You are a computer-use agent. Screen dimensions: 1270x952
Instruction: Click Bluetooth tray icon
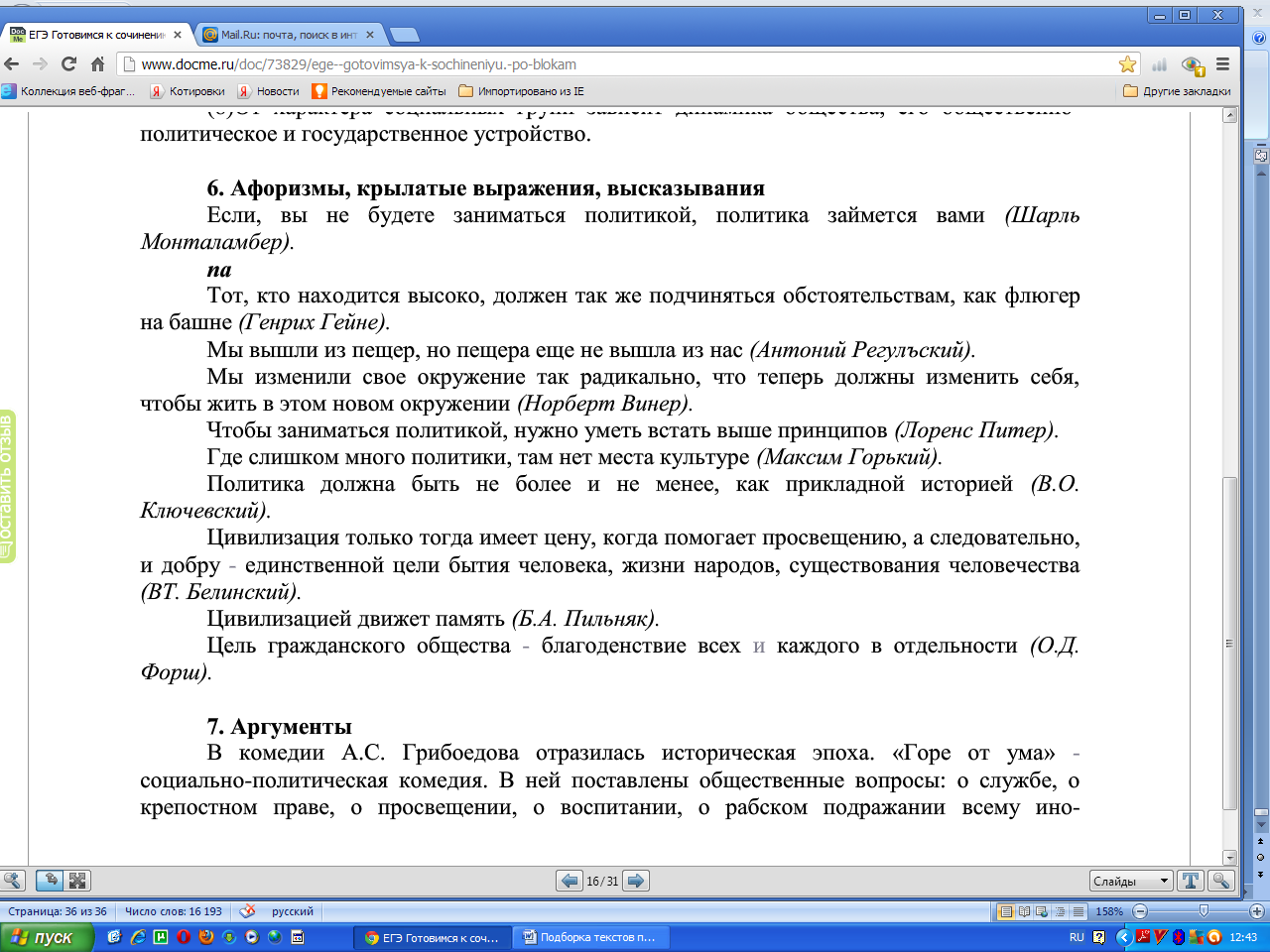[1179, 937]
